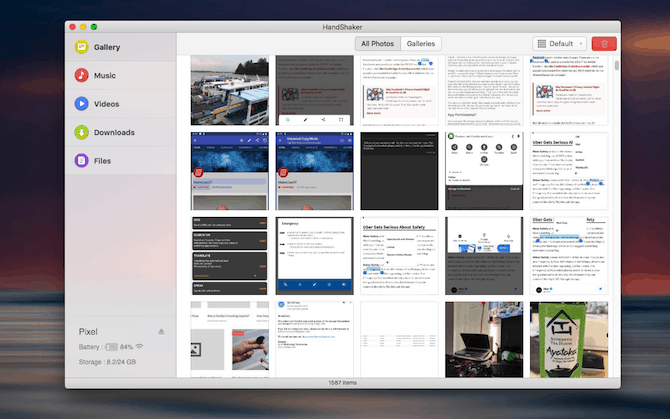Open the Gallery section in sidebar

[x=106, y=47]
